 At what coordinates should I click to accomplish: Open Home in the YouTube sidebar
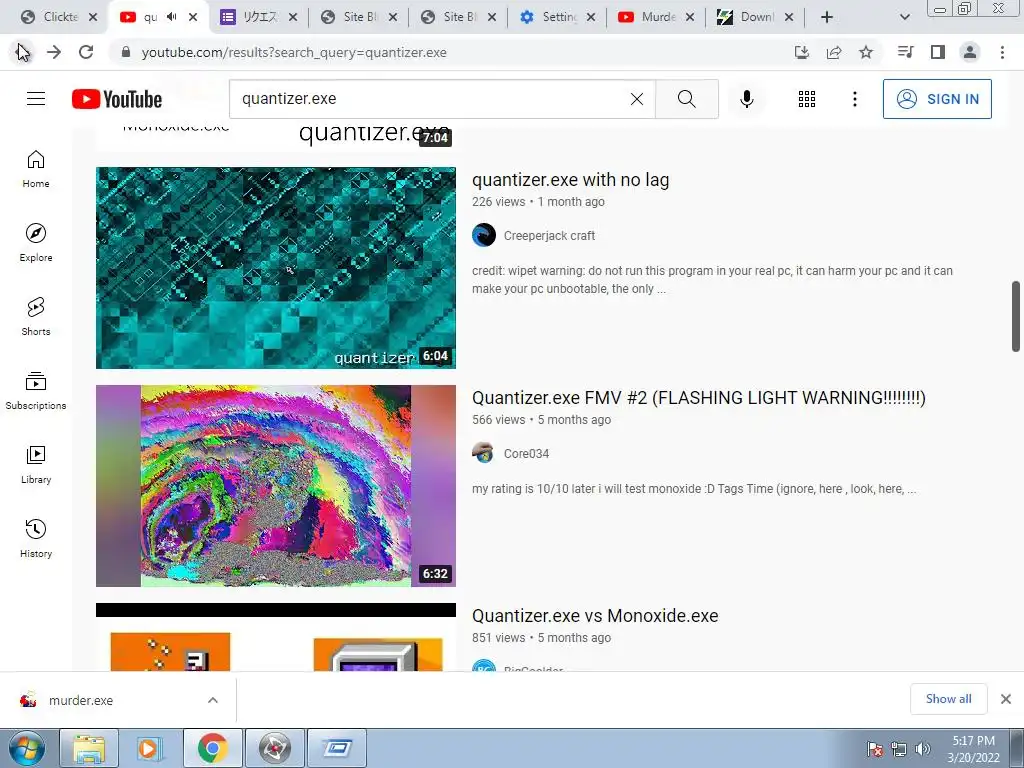[36, 169]
